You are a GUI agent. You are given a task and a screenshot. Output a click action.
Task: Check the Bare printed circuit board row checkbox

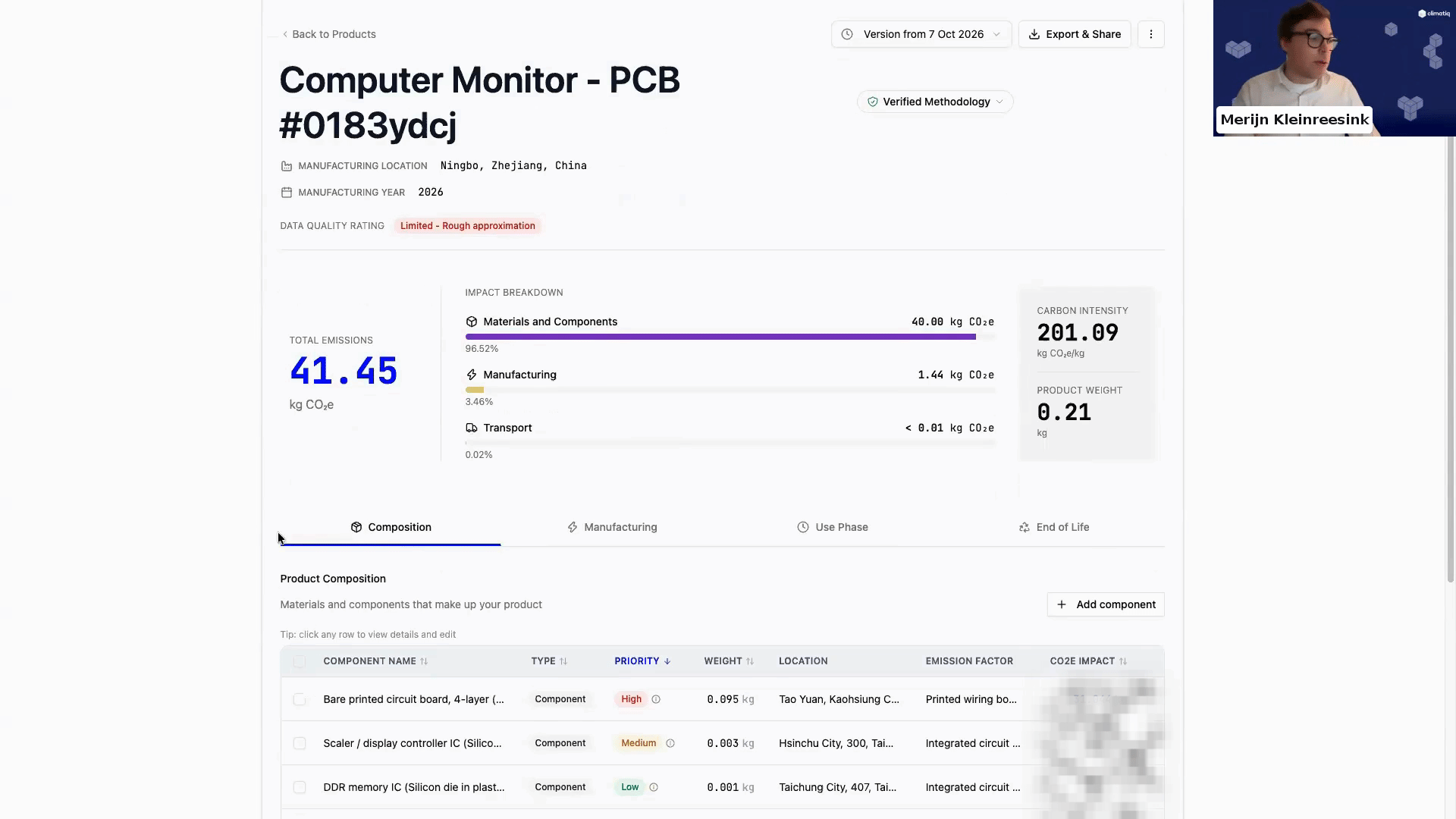(300, 699)
